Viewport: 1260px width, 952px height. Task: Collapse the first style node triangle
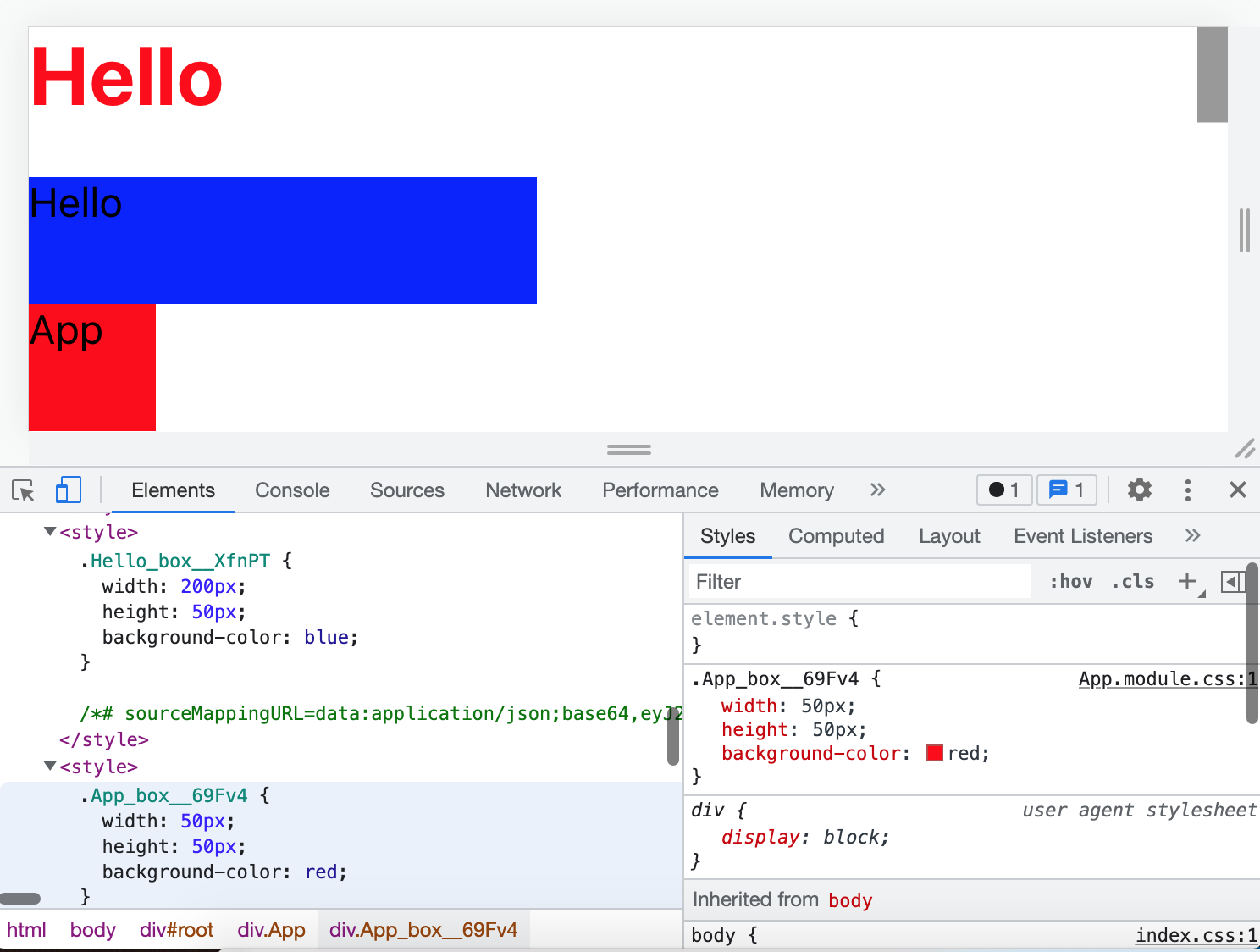pos(49,532)
